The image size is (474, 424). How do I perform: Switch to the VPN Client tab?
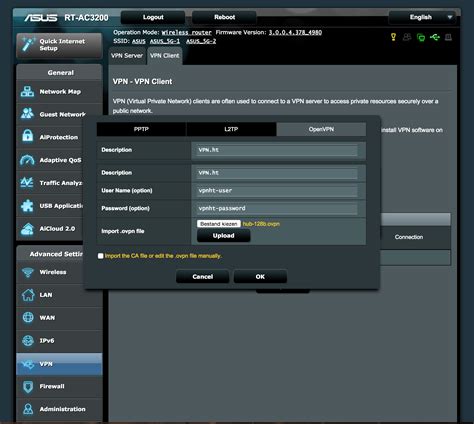coord(165,56)
